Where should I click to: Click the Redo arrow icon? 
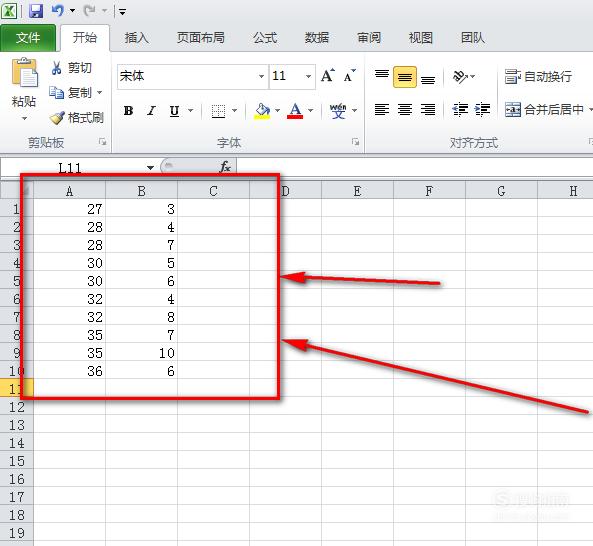90,11
